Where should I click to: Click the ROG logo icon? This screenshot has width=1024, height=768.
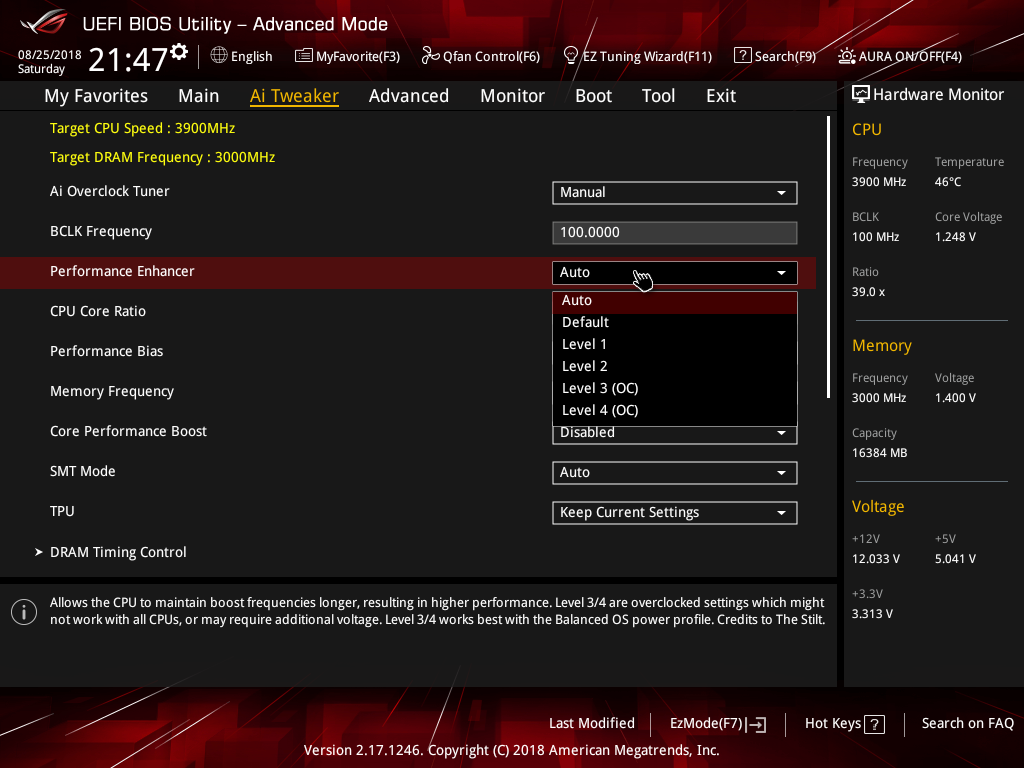pyautogui.click(x=44, y=22)
